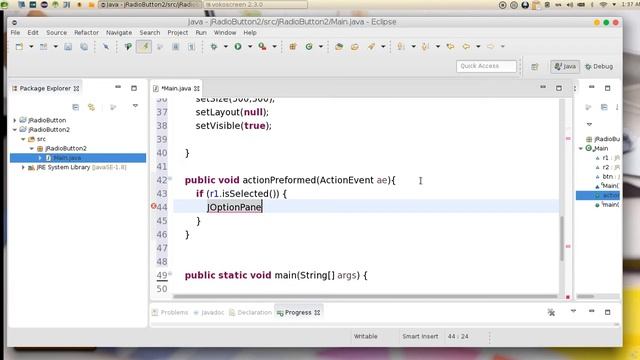Switch to the Problems tab
This screenshot has height=360, width=640.
(170, 313)
